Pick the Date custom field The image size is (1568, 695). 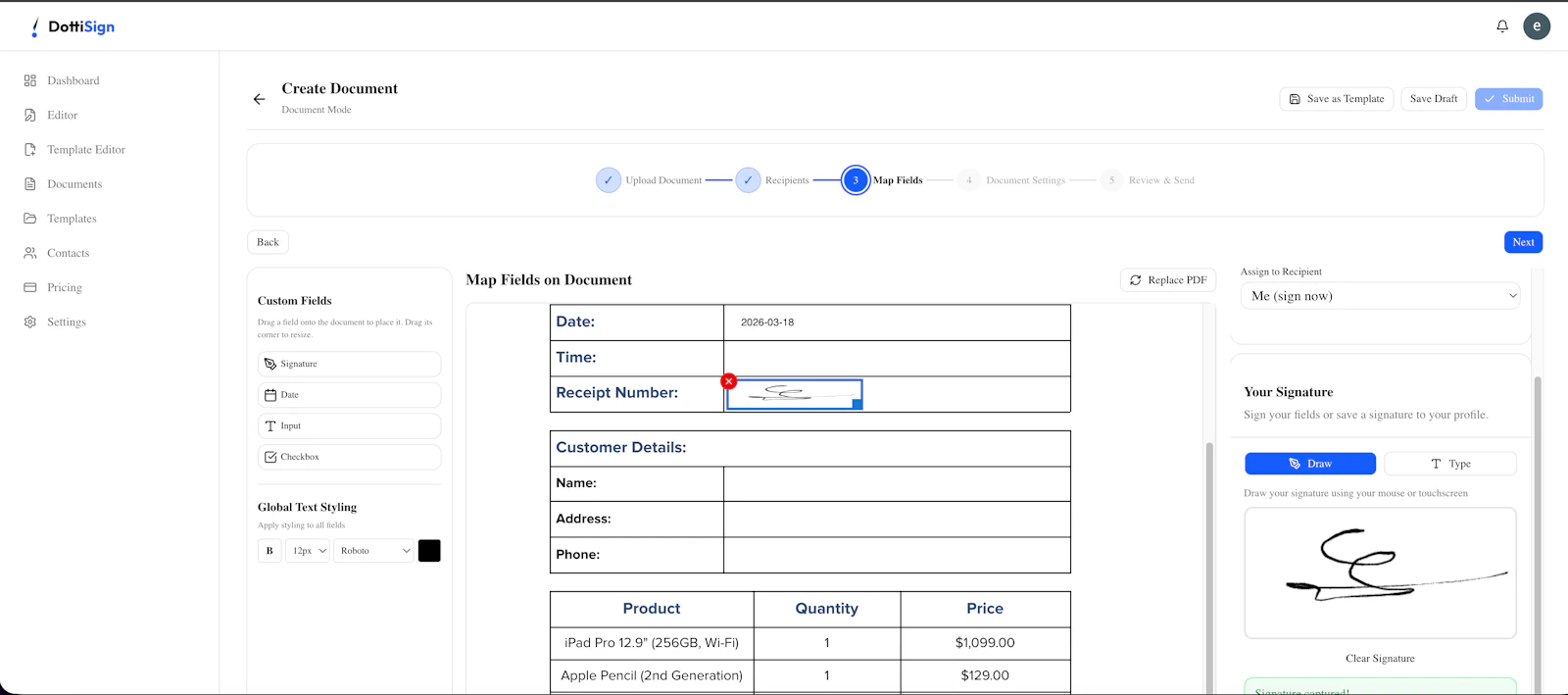(349, 395)
